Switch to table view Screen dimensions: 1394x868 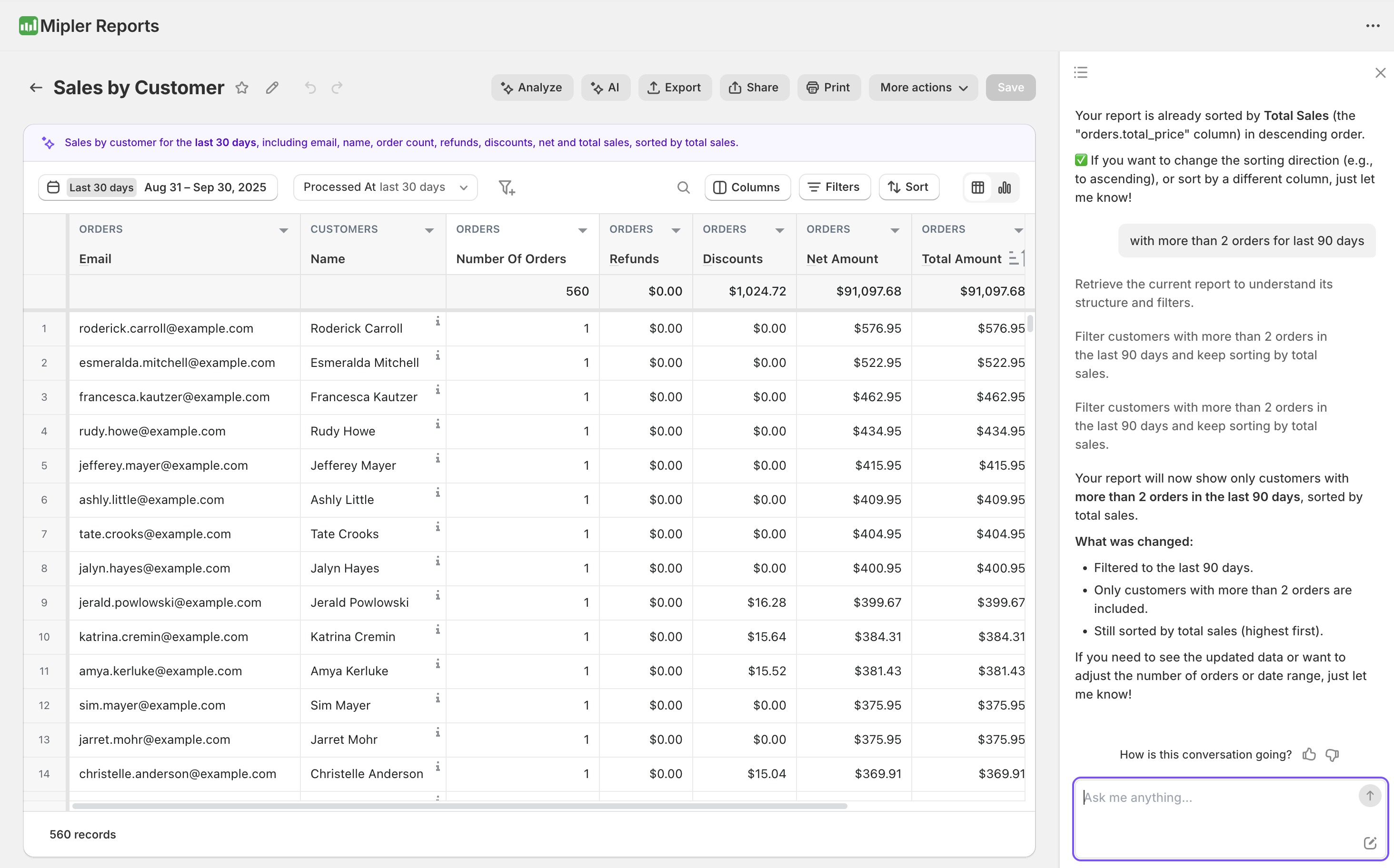click(977, 187)
